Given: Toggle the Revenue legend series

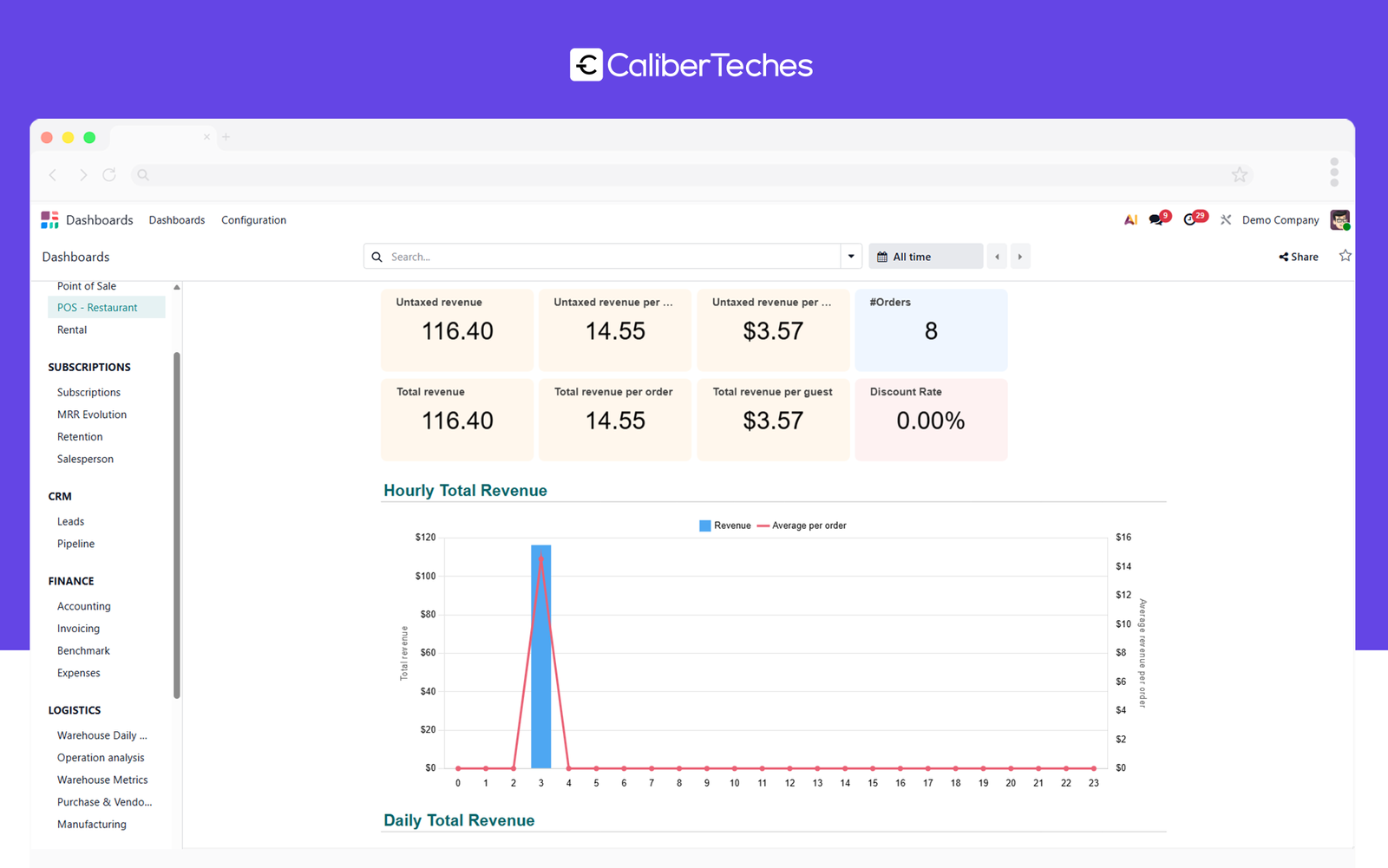Looking at the screenshot, I should tap(725, 525).
